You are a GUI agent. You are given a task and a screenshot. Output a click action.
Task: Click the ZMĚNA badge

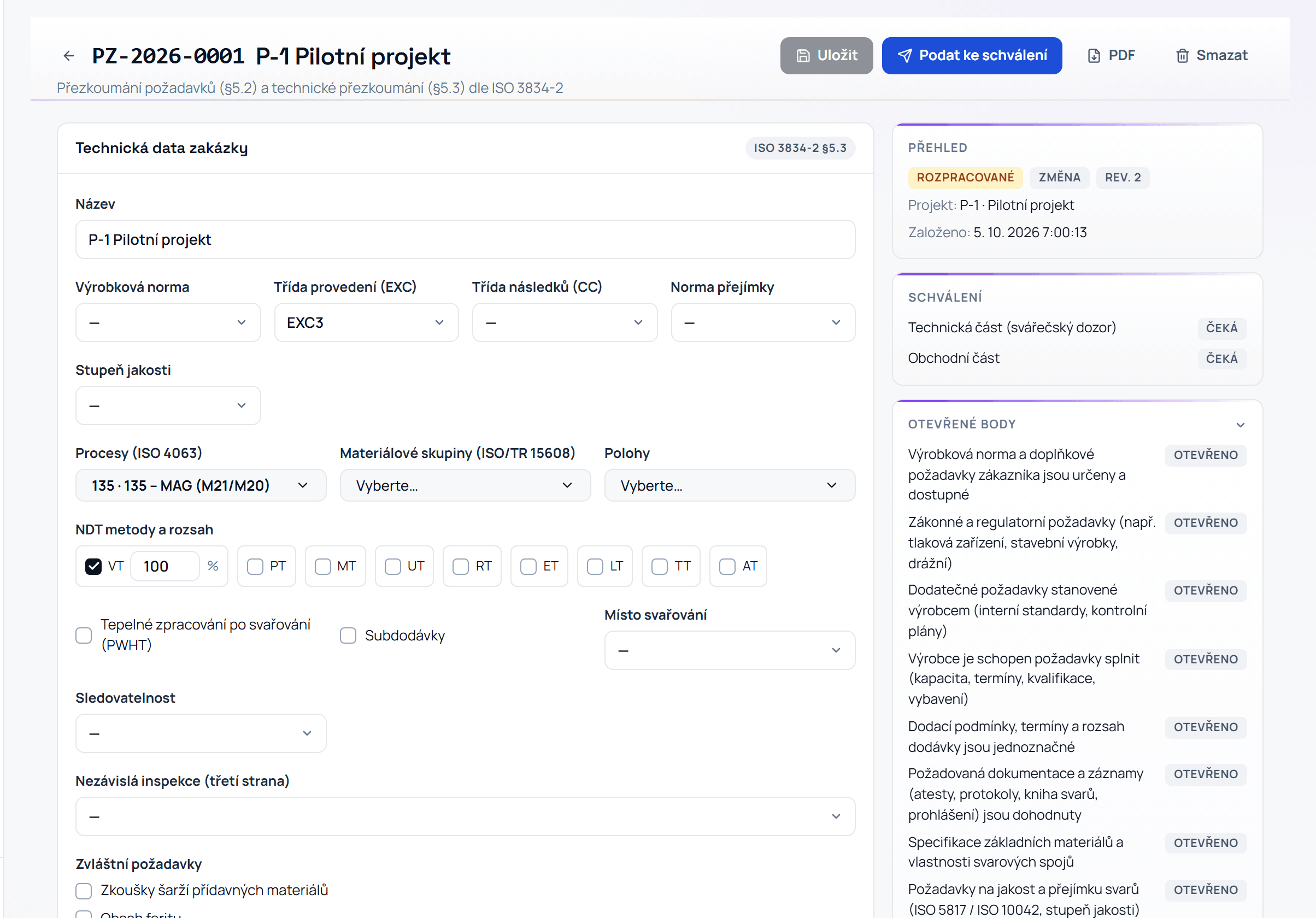tap(1059, 177)
